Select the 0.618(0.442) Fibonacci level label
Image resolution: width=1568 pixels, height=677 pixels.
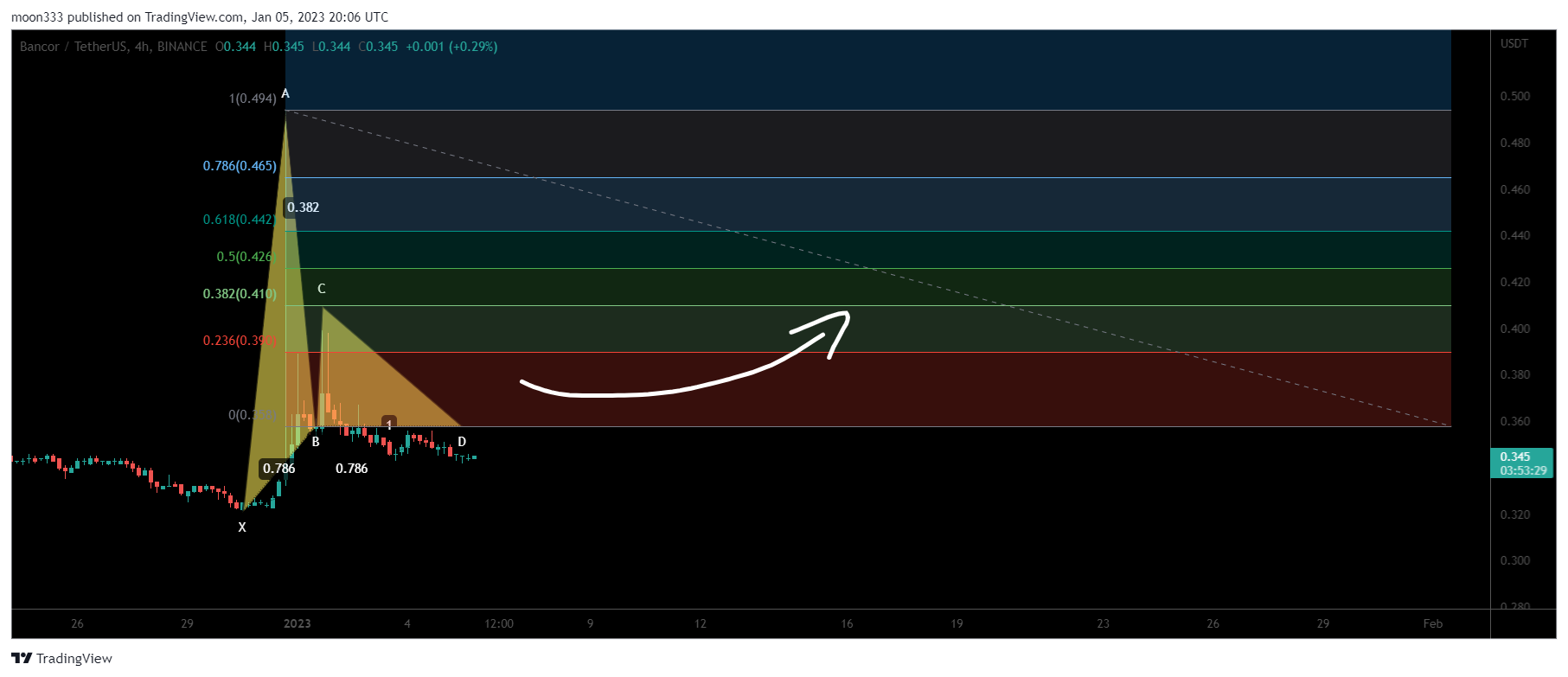pyautogui.click(x=240, y=220)
